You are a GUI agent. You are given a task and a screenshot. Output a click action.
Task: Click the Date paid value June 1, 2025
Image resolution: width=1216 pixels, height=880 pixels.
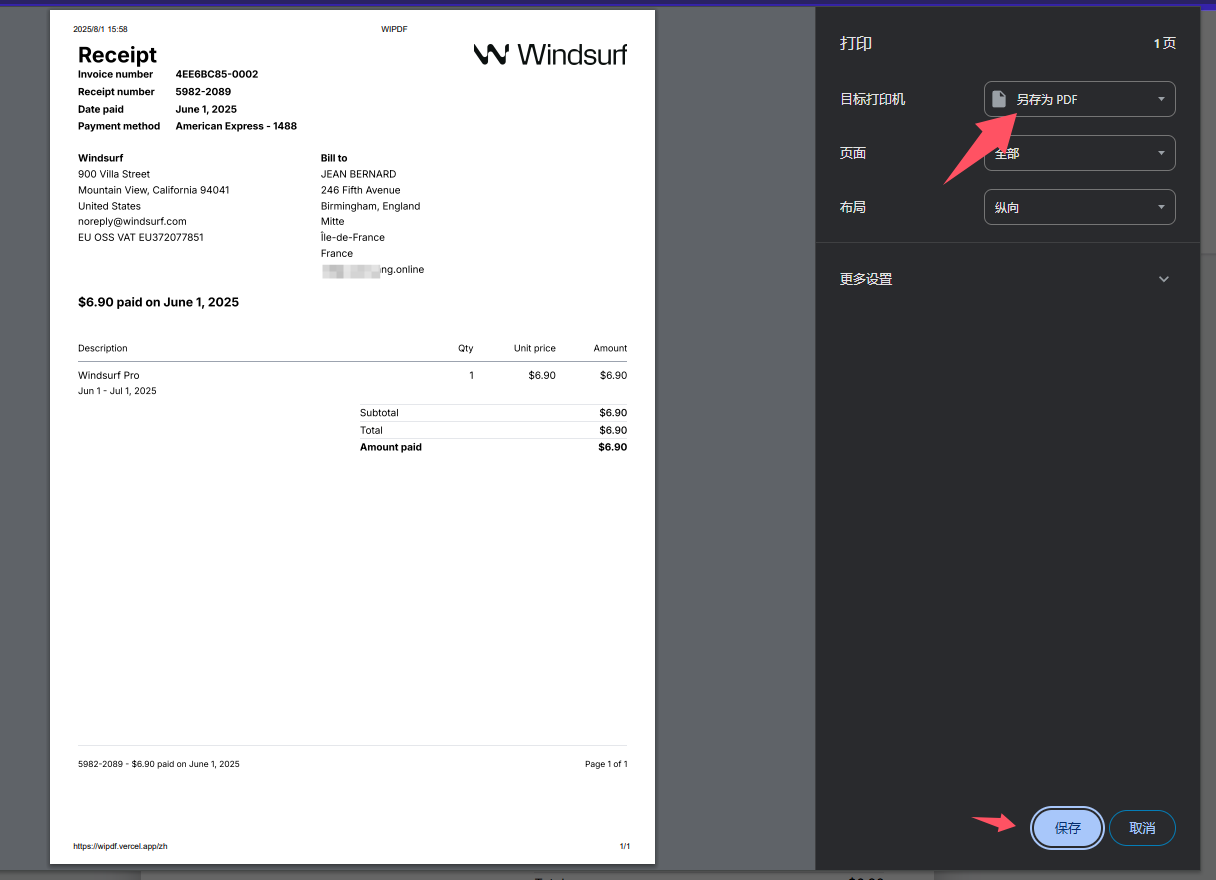coord(206,109)
